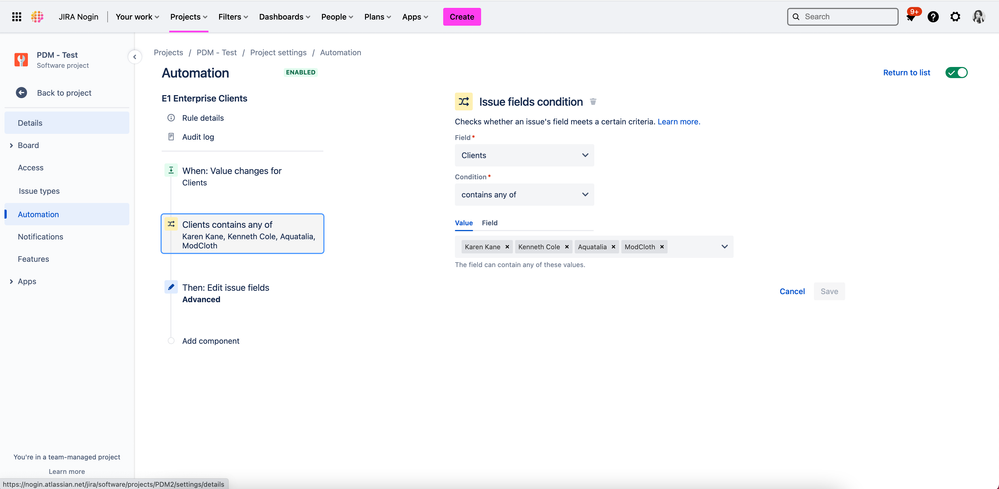
Task: Open the Field dropdown showing Clients
Action: coord(524,155)
